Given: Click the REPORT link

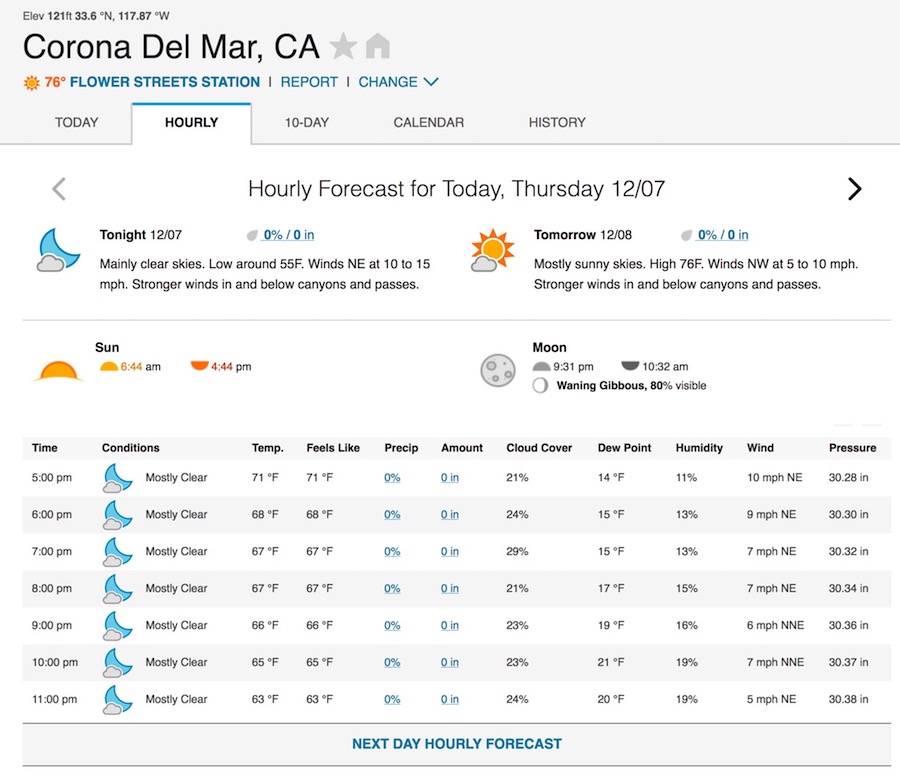Looking at the screenshot, I should 309,82.
